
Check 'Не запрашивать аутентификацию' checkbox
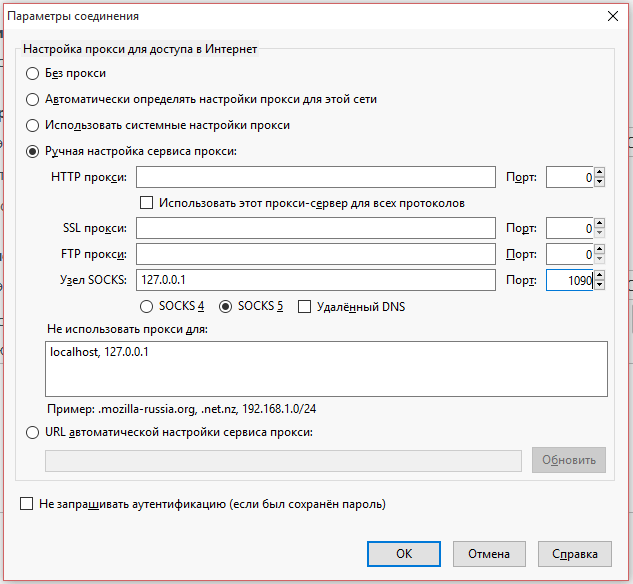point(27,504)
